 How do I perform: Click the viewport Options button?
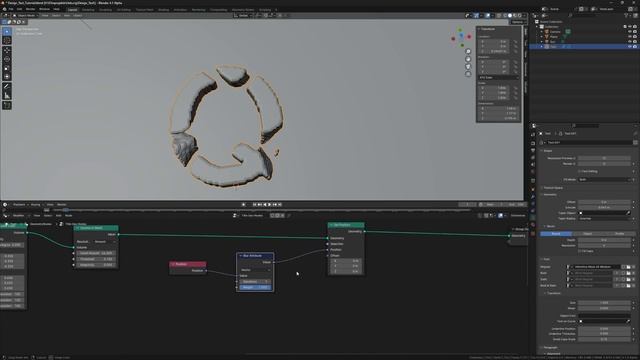coord(518,22)
